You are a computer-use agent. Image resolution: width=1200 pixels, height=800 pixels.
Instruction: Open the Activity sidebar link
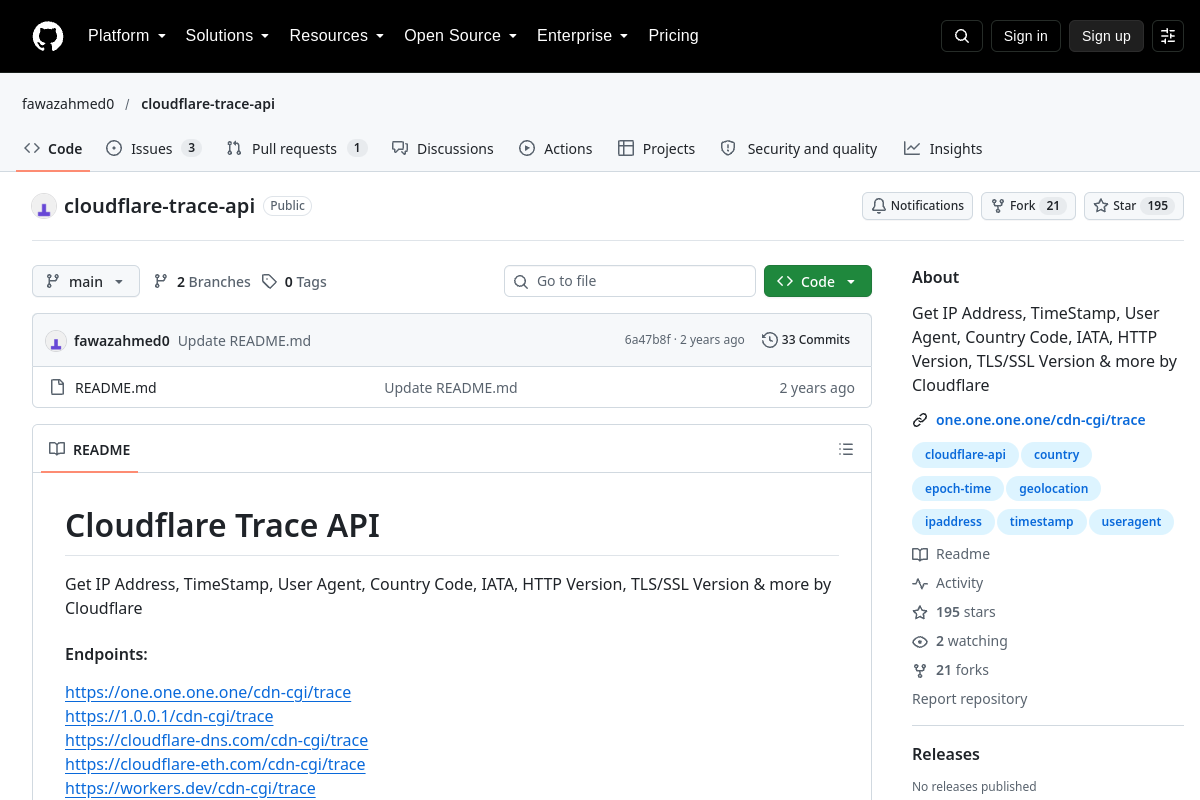[948, 583]
